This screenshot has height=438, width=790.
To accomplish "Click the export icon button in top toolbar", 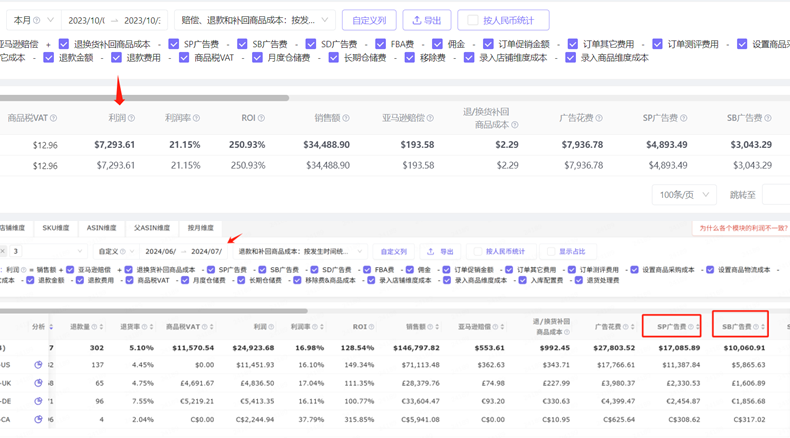I will click(x=426, y=20).
